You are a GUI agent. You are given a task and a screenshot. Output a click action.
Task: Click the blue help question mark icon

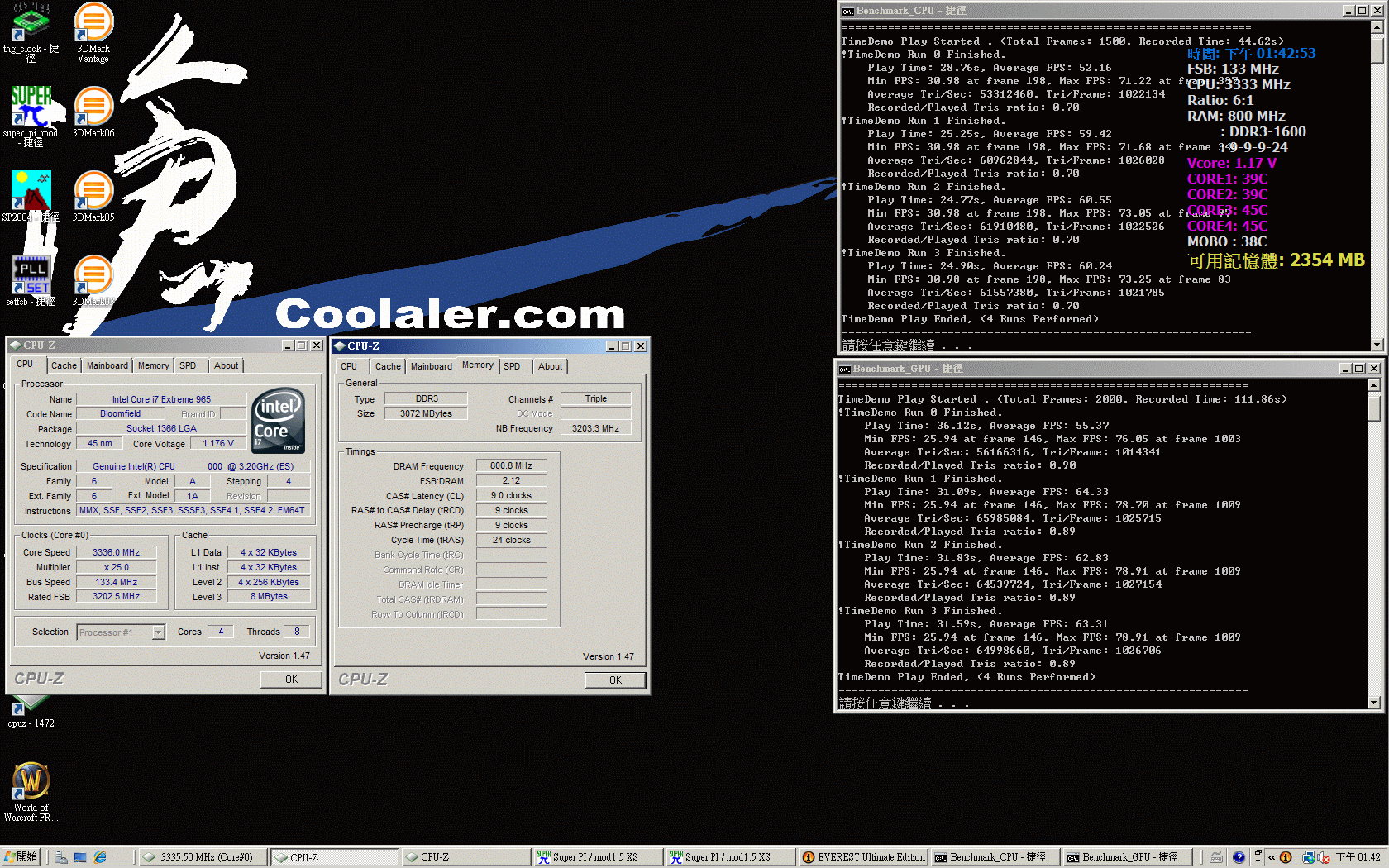pyautogui.click(x=1239, y=857)
